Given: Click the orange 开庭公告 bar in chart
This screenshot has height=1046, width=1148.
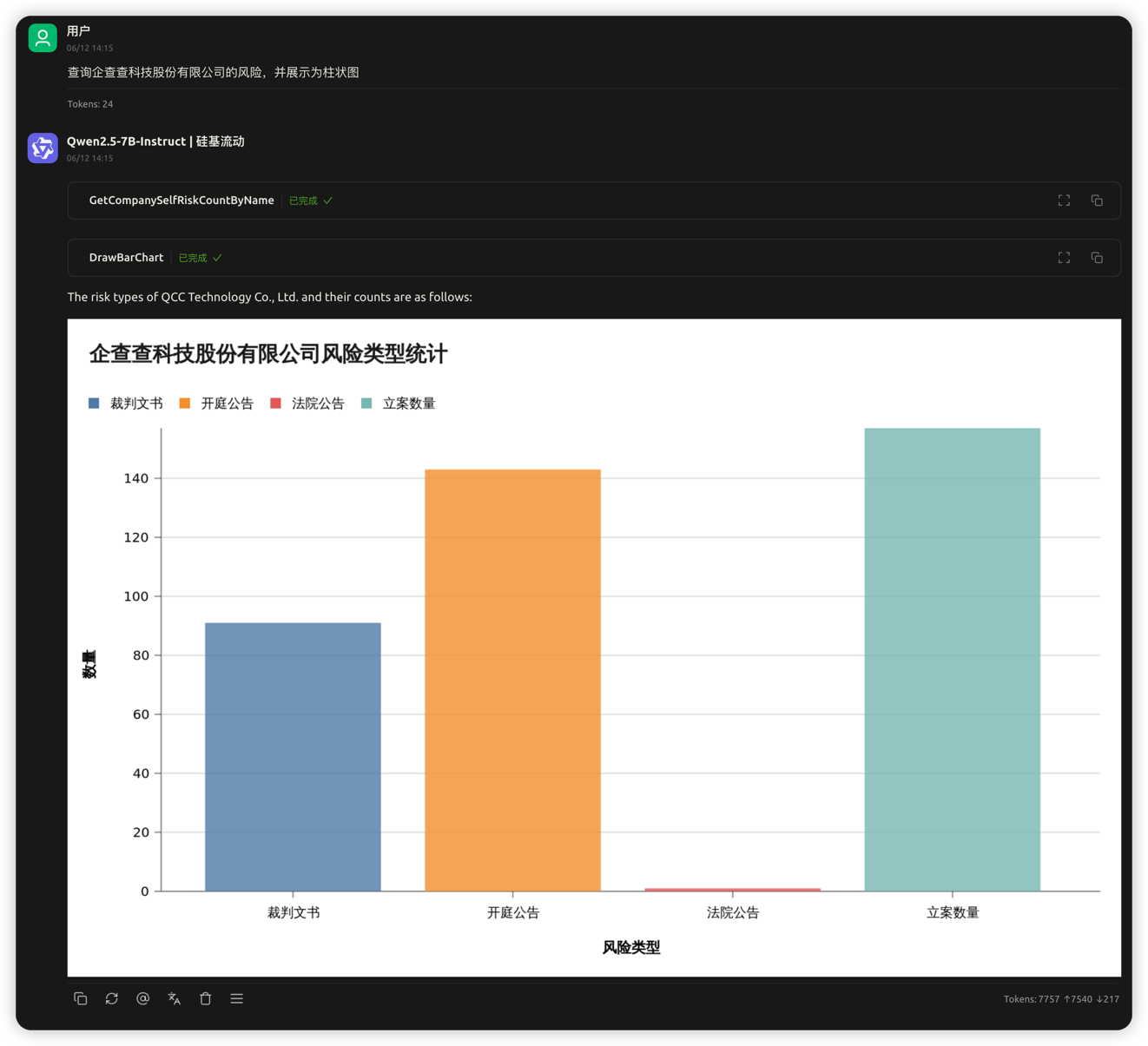Looking at the screenshot, I should coord(512,680).
